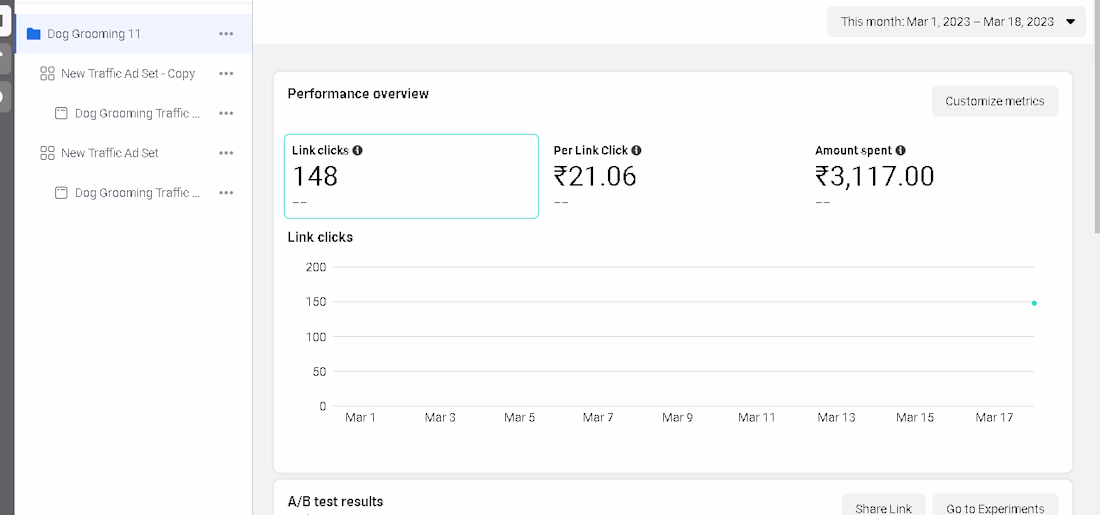Show info tooltip for Link clicks metric
This screenshot has width=1100, height=515.
357,150
